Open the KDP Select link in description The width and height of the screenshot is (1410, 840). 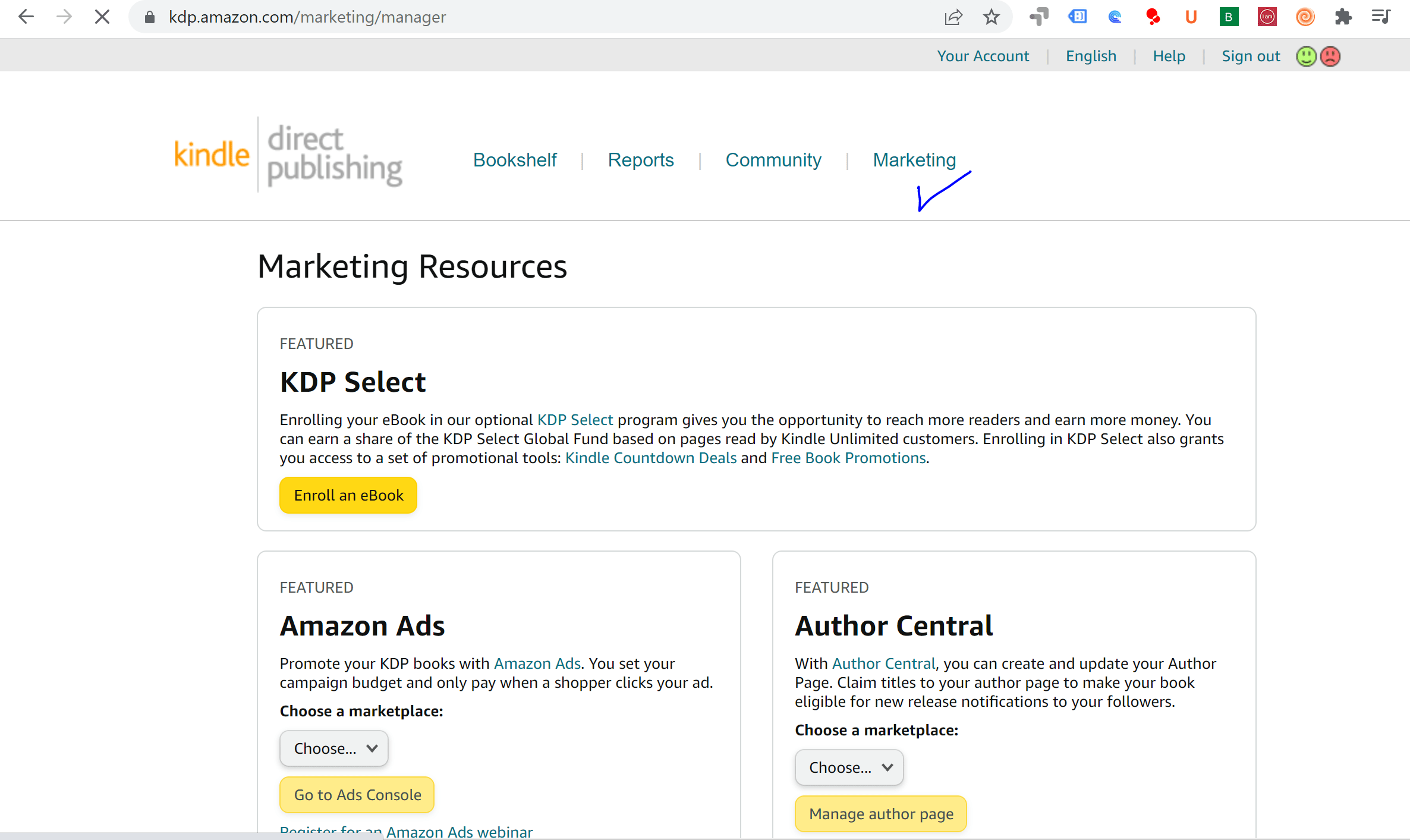tap(575, 420)
